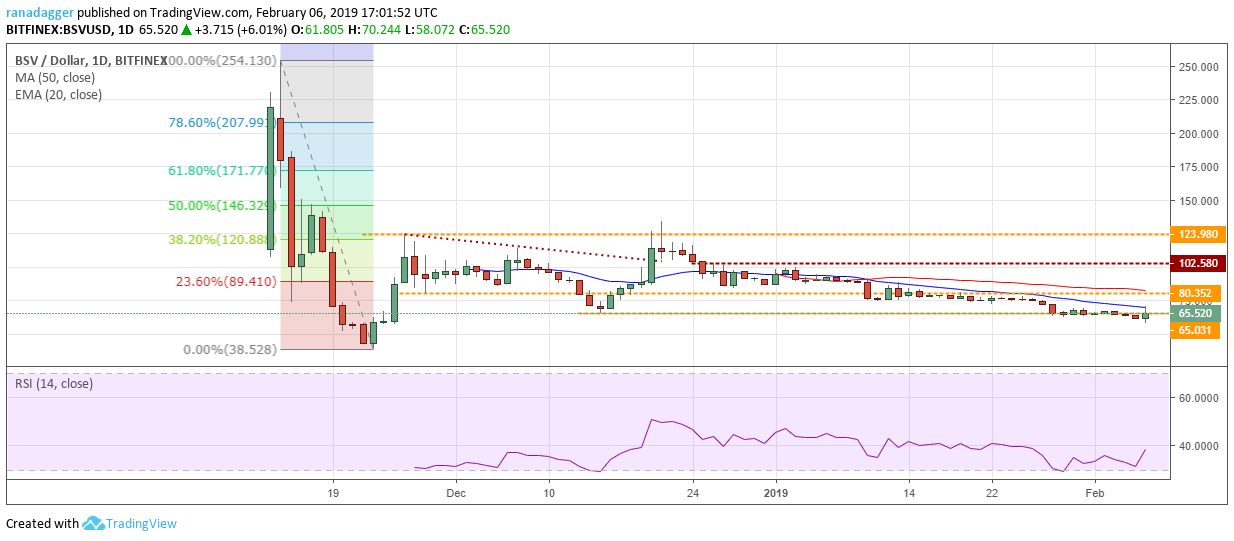The image size is (1234, 541).
Task: Click the ranadagger author name
Action: 40,10
